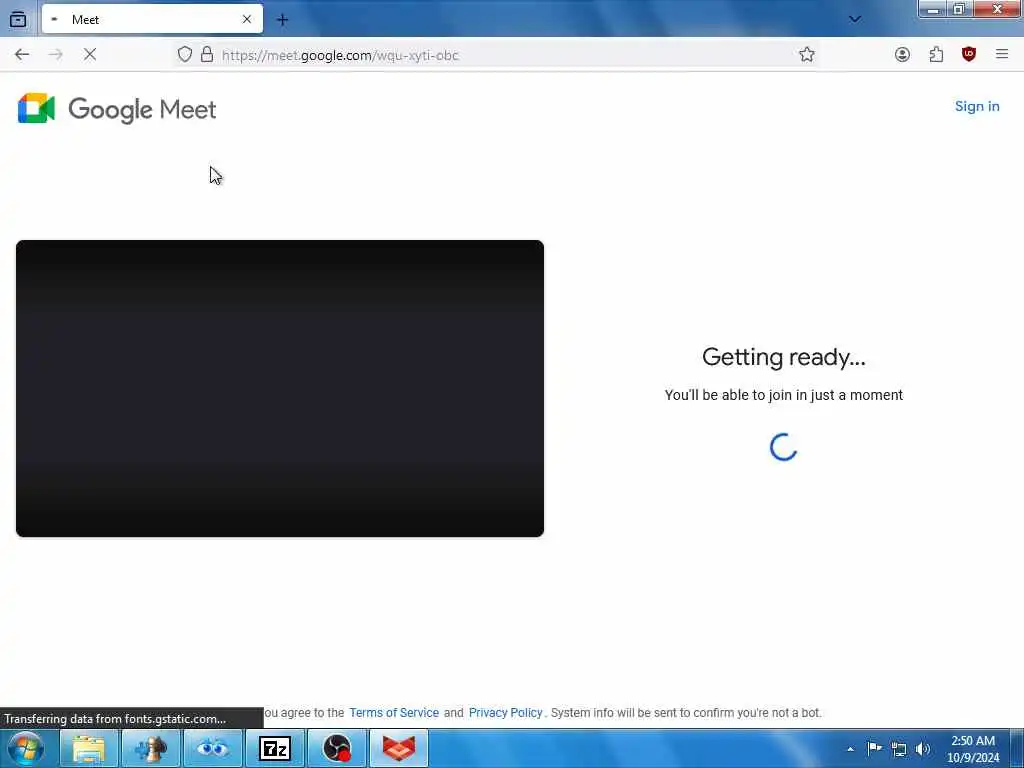Image resolution: width=1024 pixels, height=768 pixels.
Task: Expand the list all tabs chevron
Action: (x=854, y=20)
